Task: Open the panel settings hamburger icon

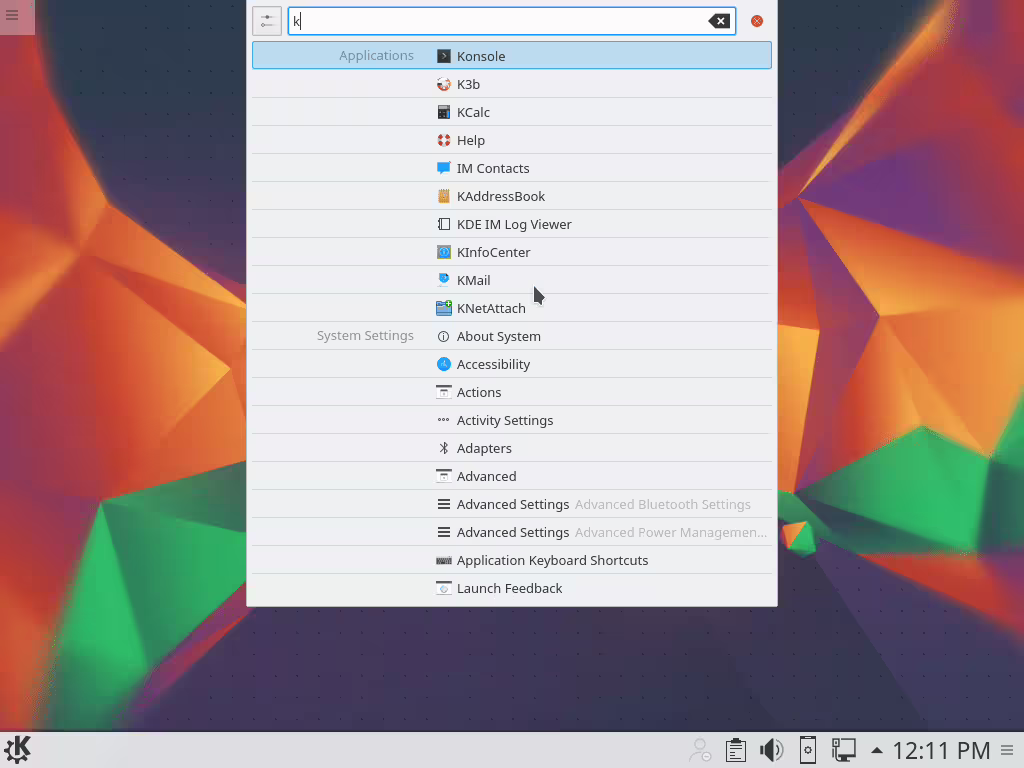Action: tap(1007, 750)
